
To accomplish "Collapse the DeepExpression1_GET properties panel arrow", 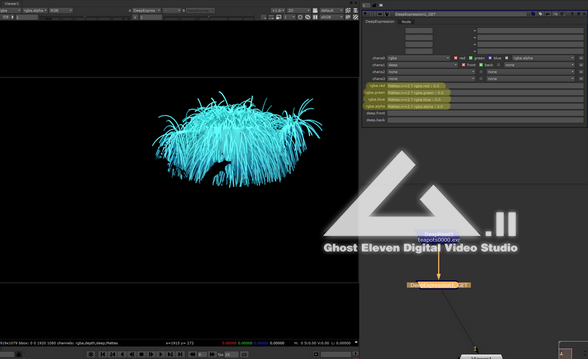I will (x=365, y=14).
